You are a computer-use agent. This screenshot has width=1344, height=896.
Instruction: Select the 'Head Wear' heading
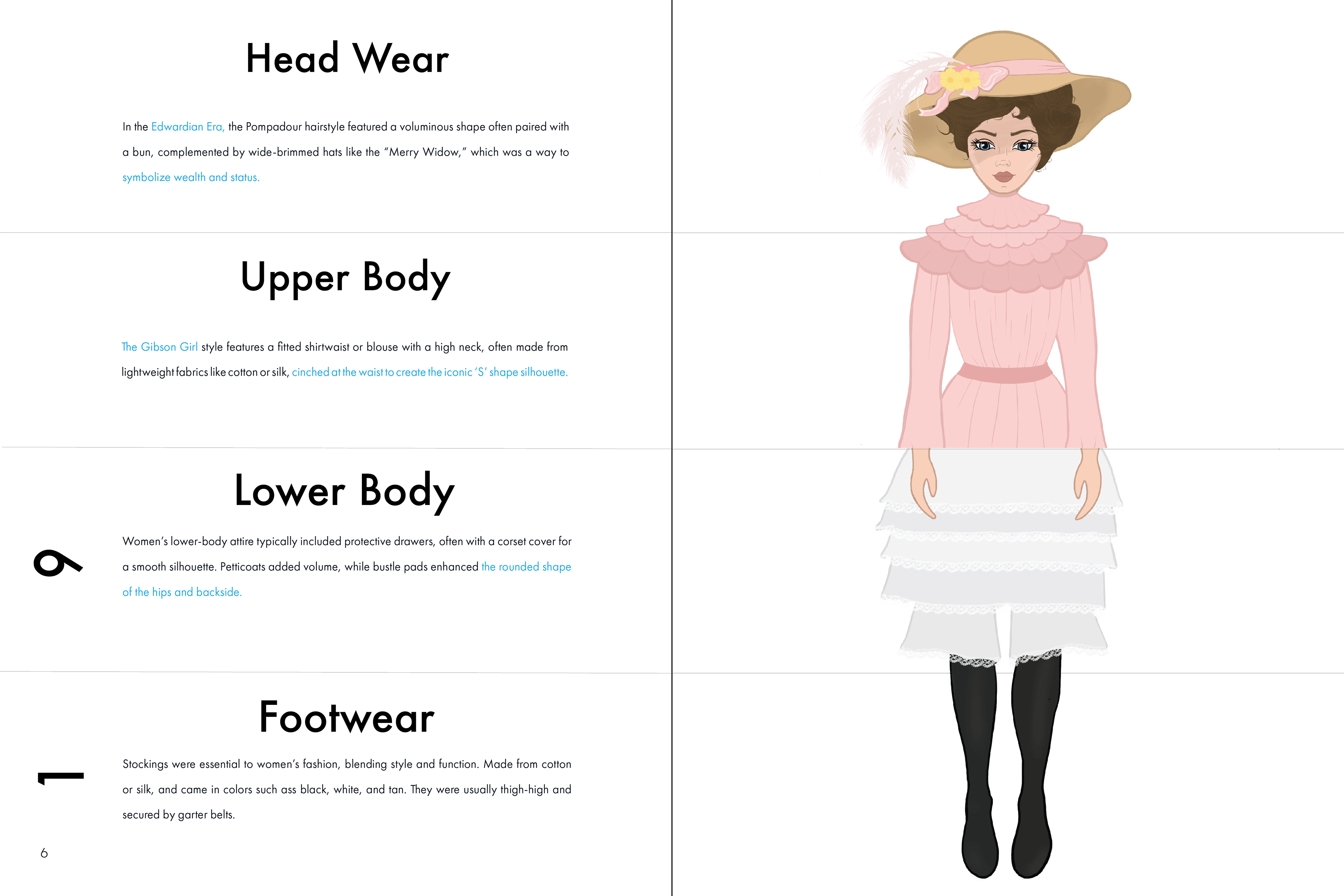(348, 58)
